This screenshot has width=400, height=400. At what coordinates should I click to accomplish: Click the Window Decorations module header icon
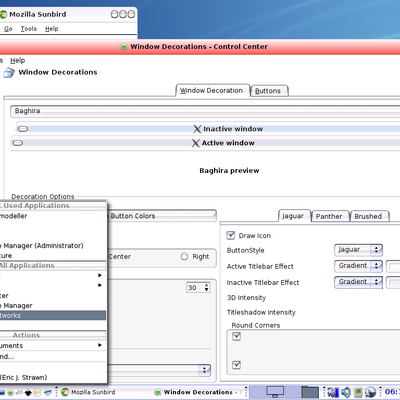click(9, 72)
